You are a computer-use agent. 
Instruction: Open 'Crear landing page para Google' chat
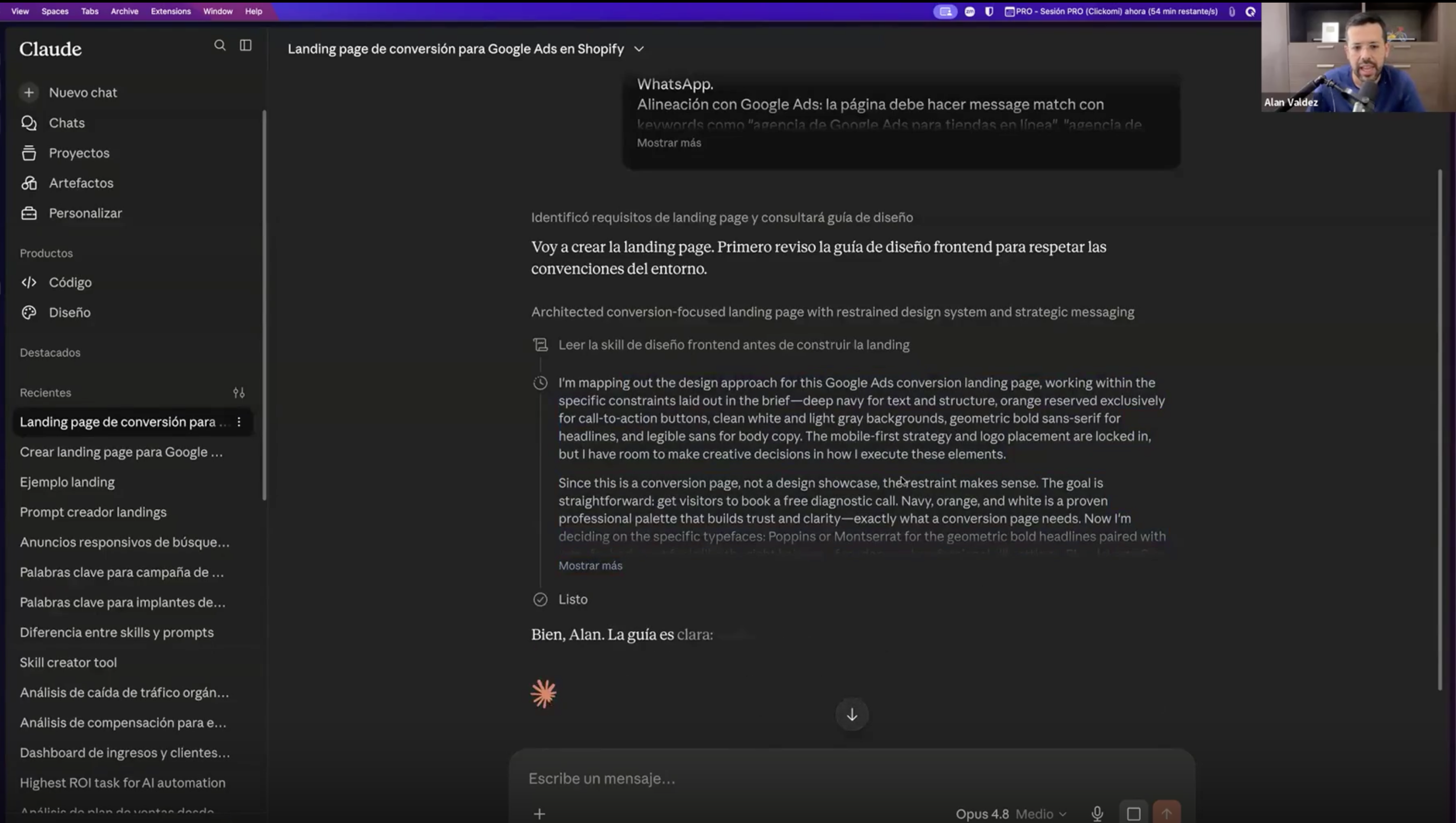pos(121,452)
